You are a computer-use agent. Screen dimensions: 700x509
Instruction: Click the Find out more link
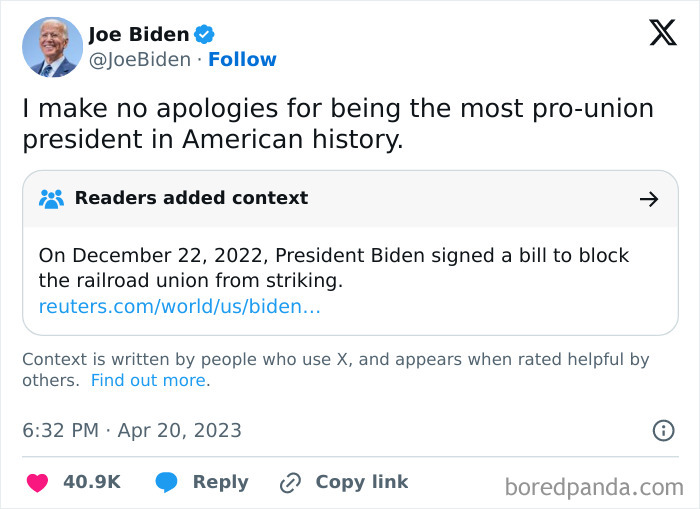click(x=148, y=380)
